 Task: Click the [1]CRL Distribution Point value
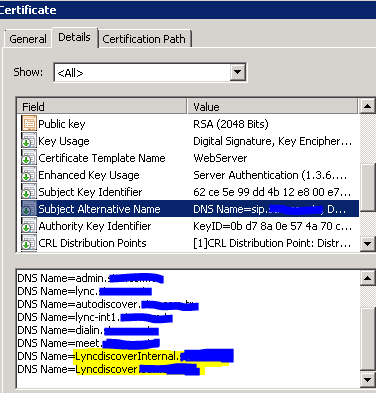pyautogui.click(x=272, y=243)
